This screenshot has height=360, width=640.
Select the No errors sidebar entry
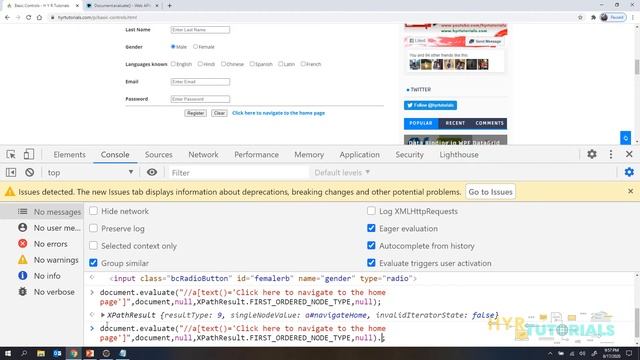[42, 244]
